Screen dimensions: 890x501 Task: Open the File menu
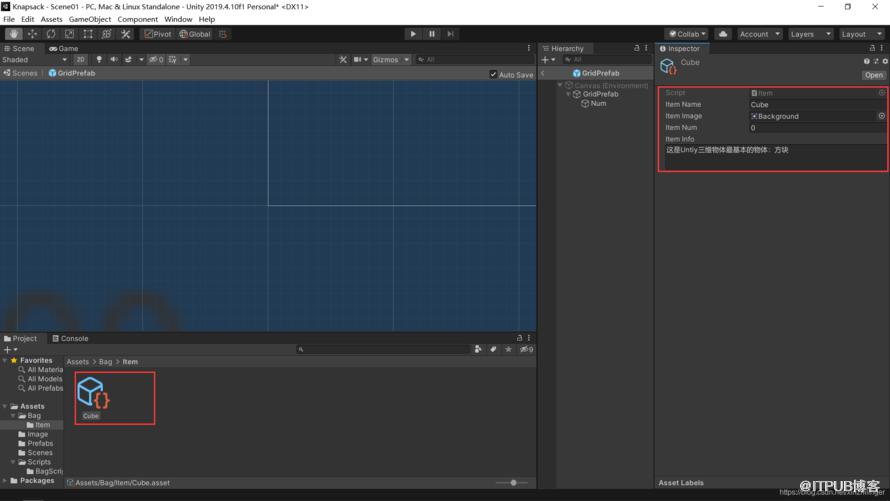tap(9, 19)
